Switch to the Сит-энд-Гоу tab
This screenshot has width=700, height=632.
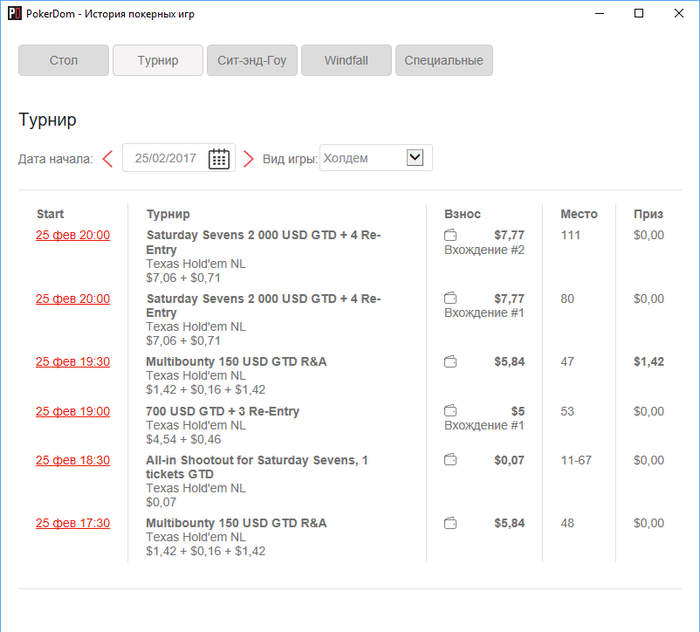[x=252, y=60]
